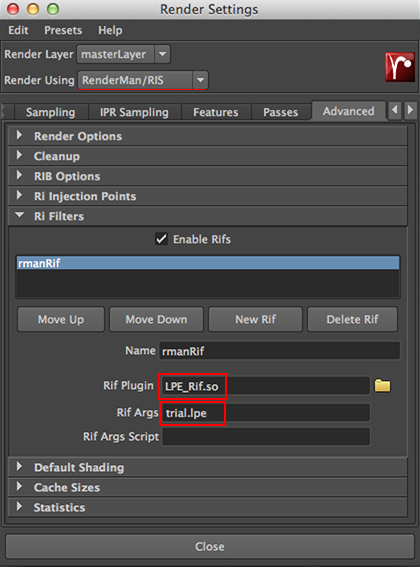Select rmanRif in the filter list
The image size is (420, 567).
[208, 263]
